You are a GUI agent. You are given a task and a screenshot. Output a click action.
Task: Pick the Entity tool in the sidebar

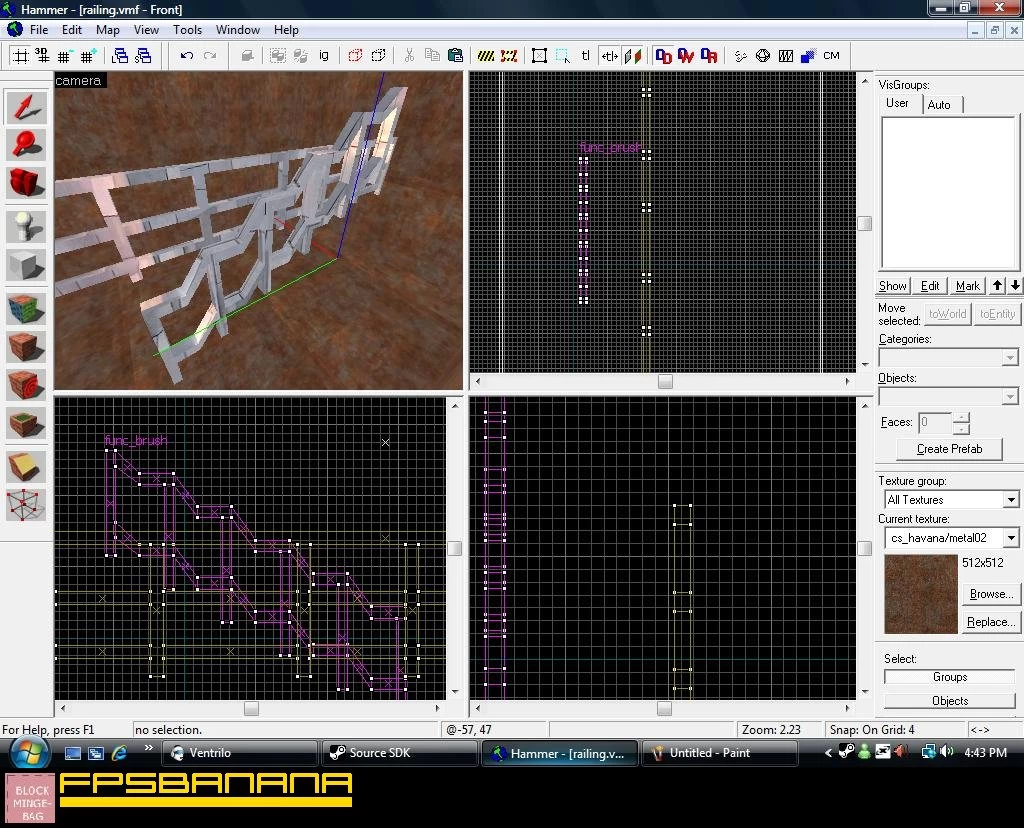(25, 226)
